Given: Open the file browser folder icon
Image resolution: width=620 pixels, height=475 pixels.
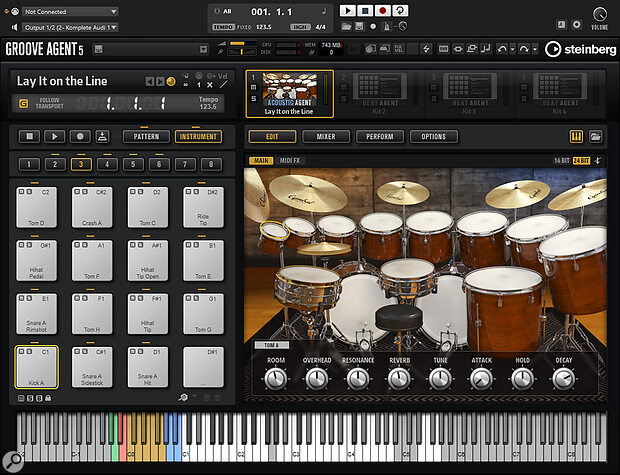Looking at the screenshot, I should 596,136.
